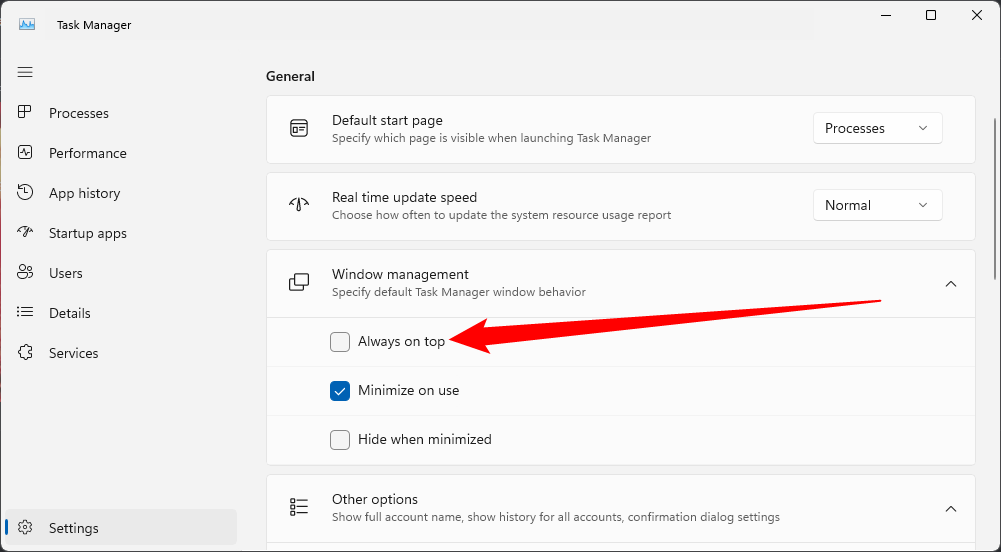Image resolution: width=1001 pixels, height=552 pixels.
Task: Navigate to the Details page label
Action: point(70,313)
